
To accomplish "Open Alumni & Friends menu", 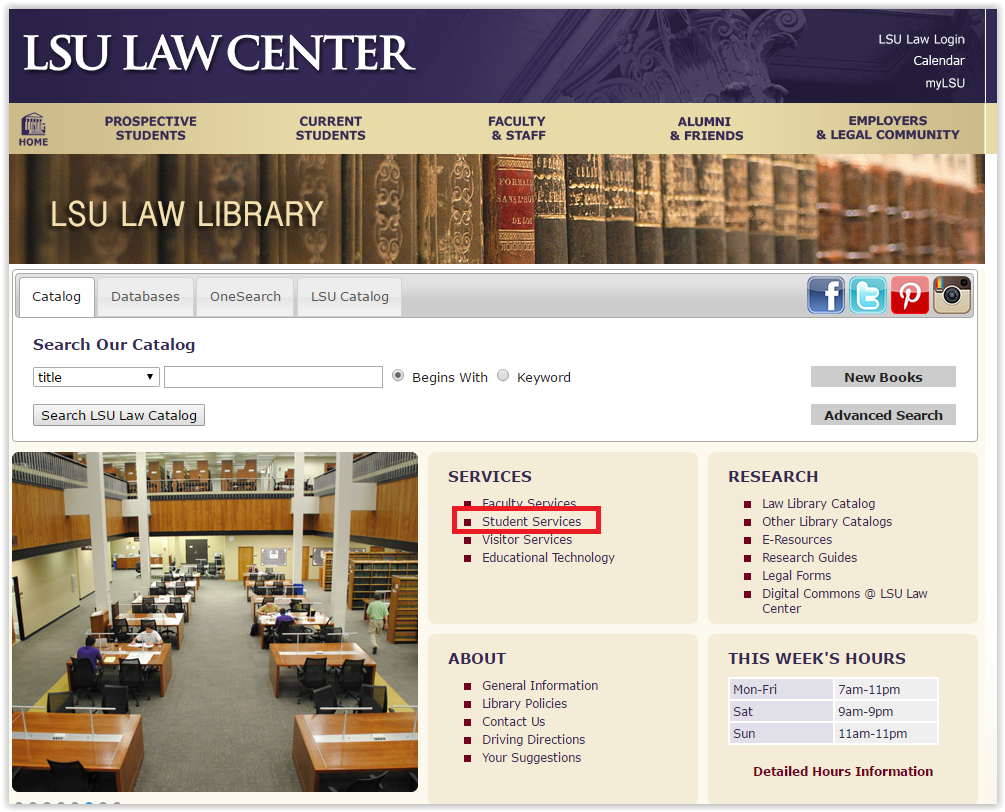I will (706, 129).
